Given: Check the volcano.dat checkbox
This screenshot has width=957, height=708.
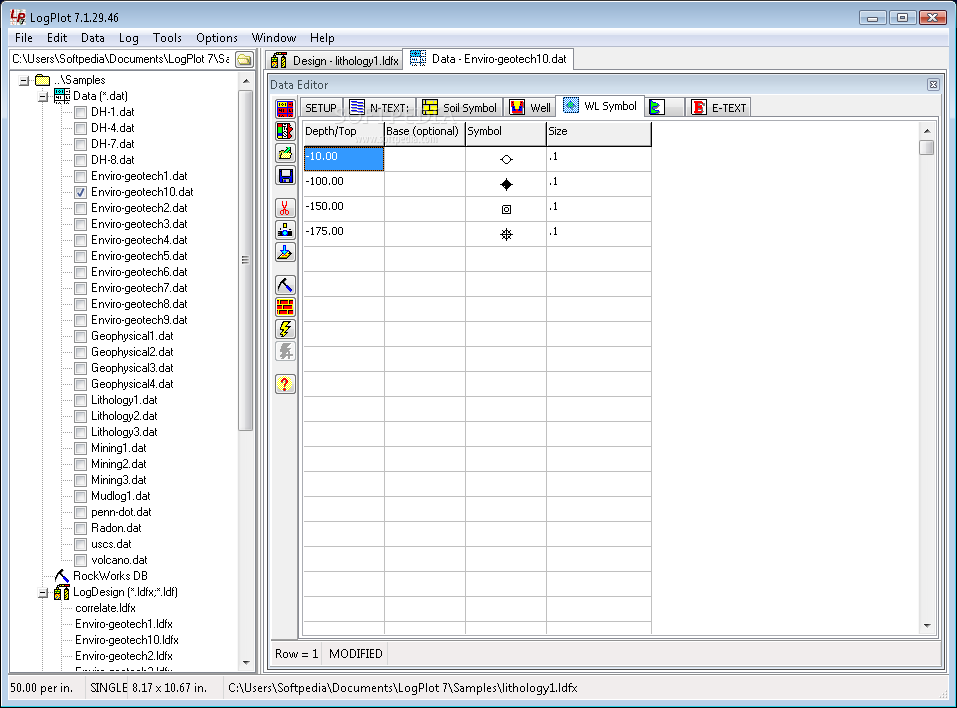Looking at the screenshot, I should point(81,560).
